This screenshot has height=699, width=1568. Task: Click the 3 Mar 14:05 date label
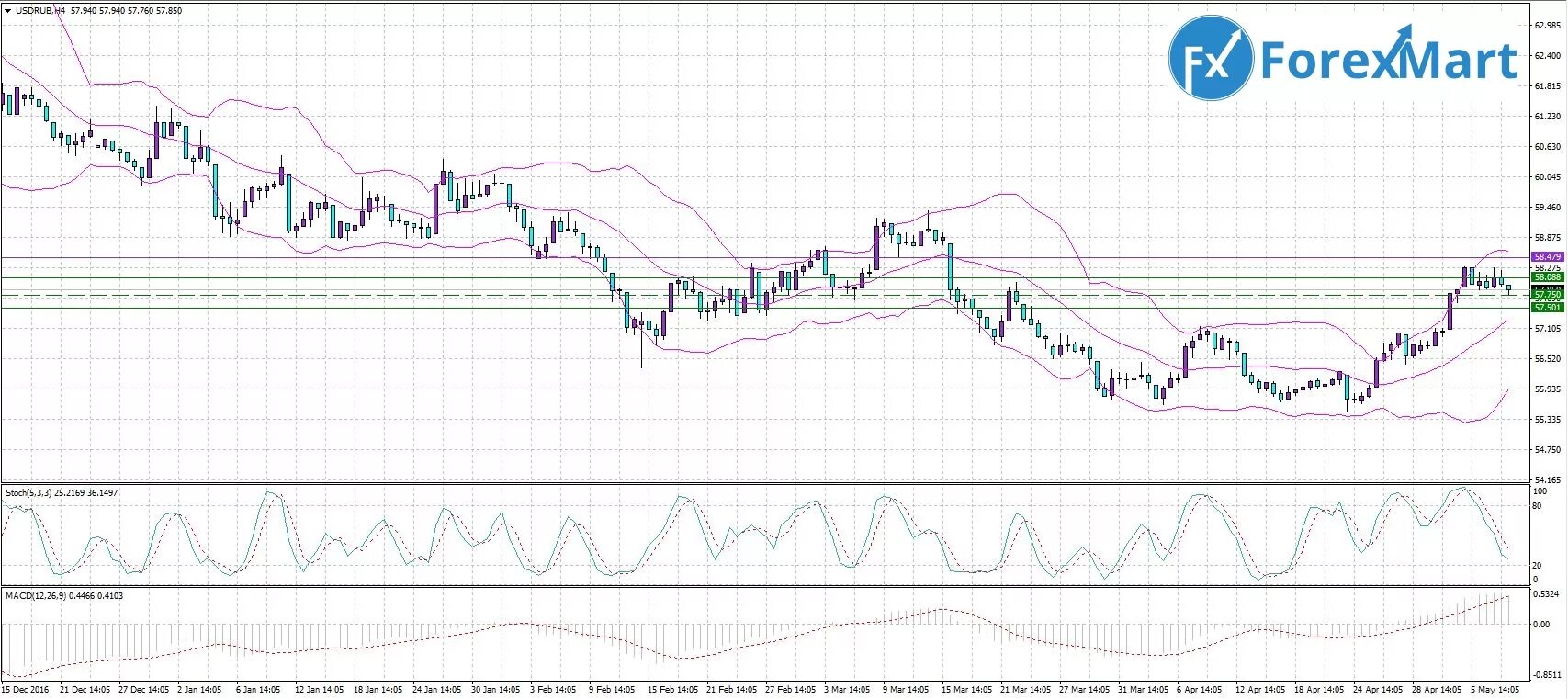tap(847, 689)
